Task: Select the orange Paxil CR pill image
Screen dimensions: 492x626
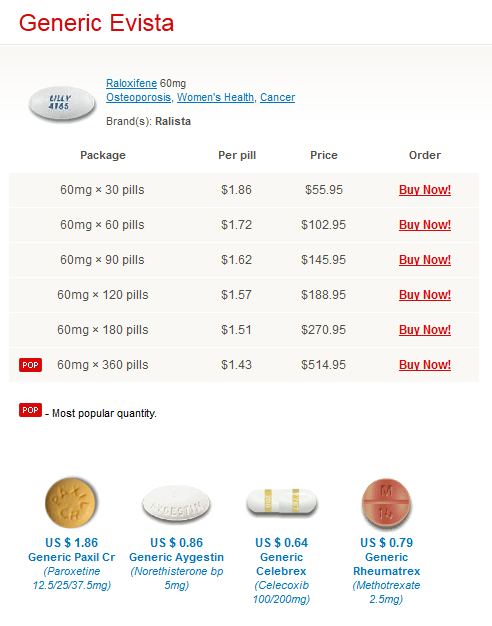Action: coord(71,502)
